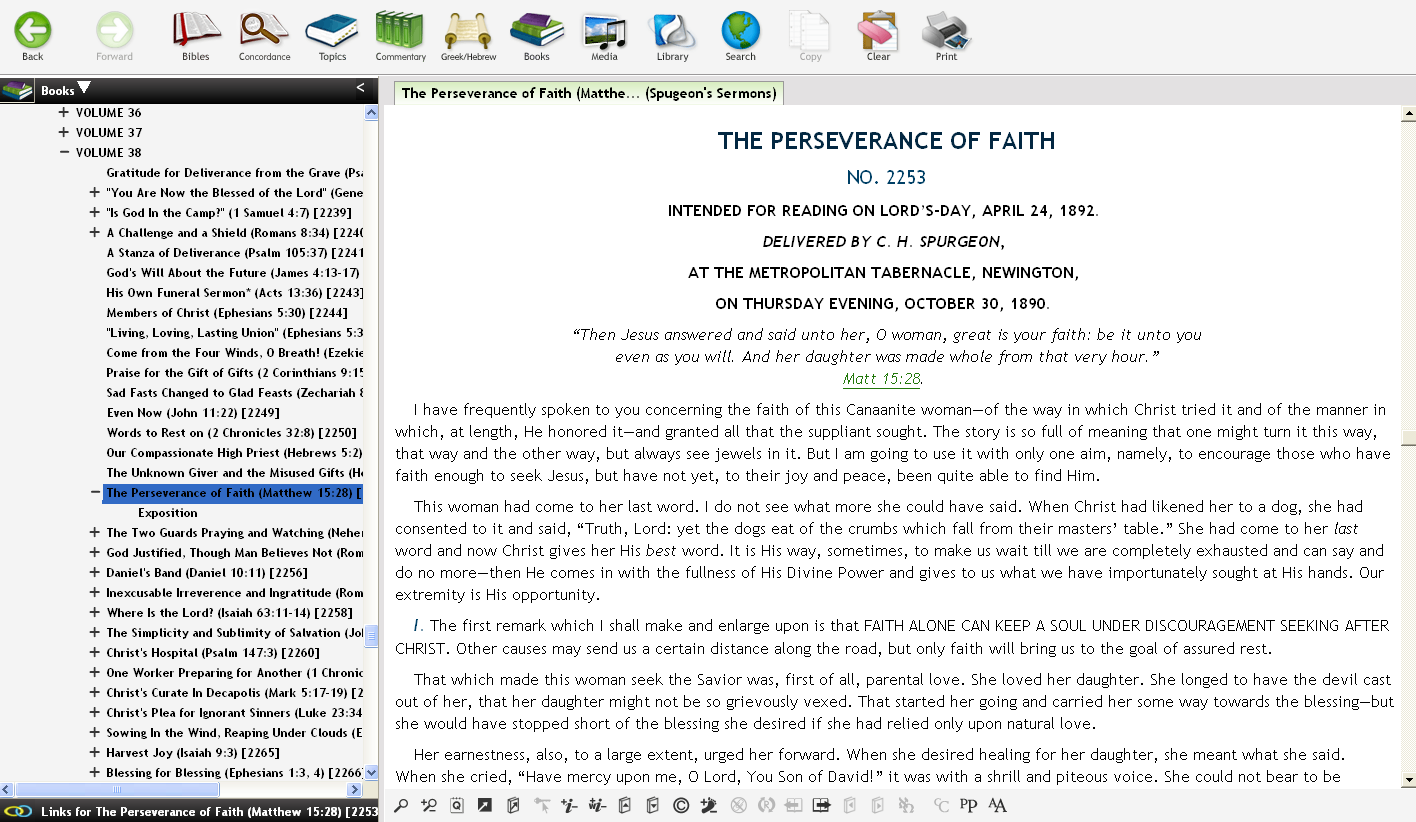Click the PP paragraph style icon
The image size is (1416, 822).
968,805
